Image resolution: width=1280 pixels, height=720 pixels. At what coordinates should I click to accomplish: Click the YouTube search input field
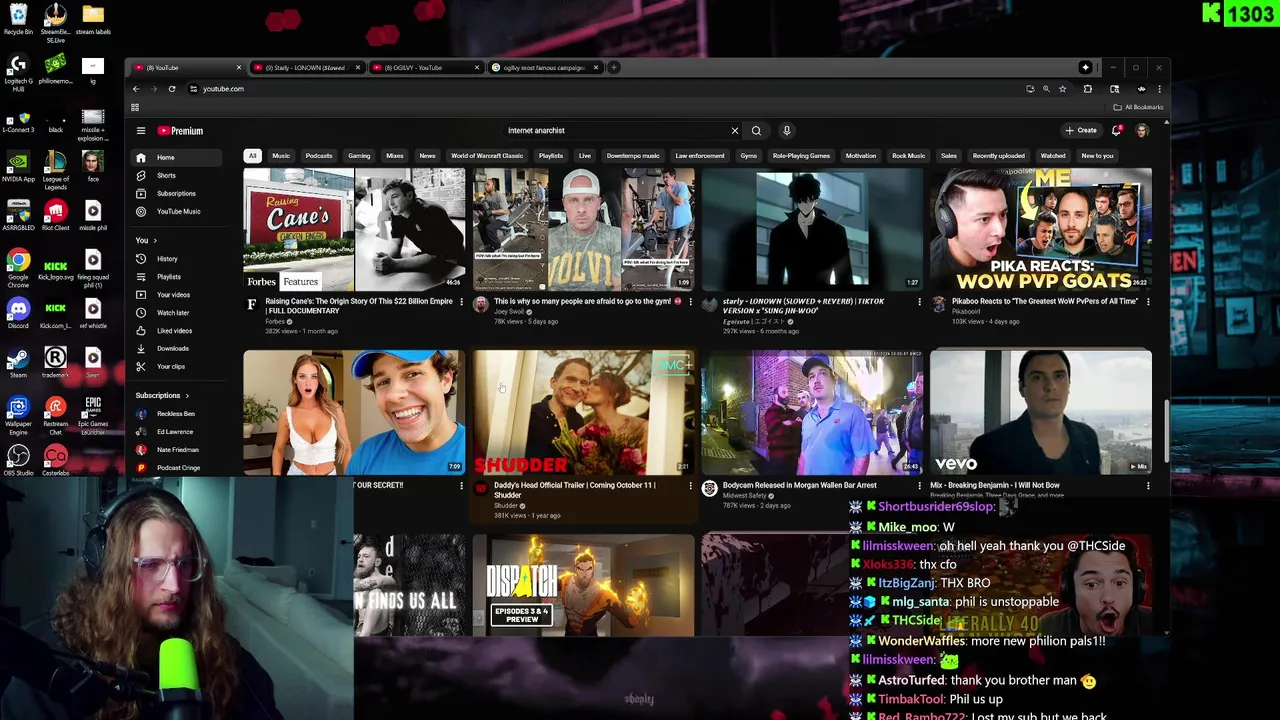click(615, 131)
